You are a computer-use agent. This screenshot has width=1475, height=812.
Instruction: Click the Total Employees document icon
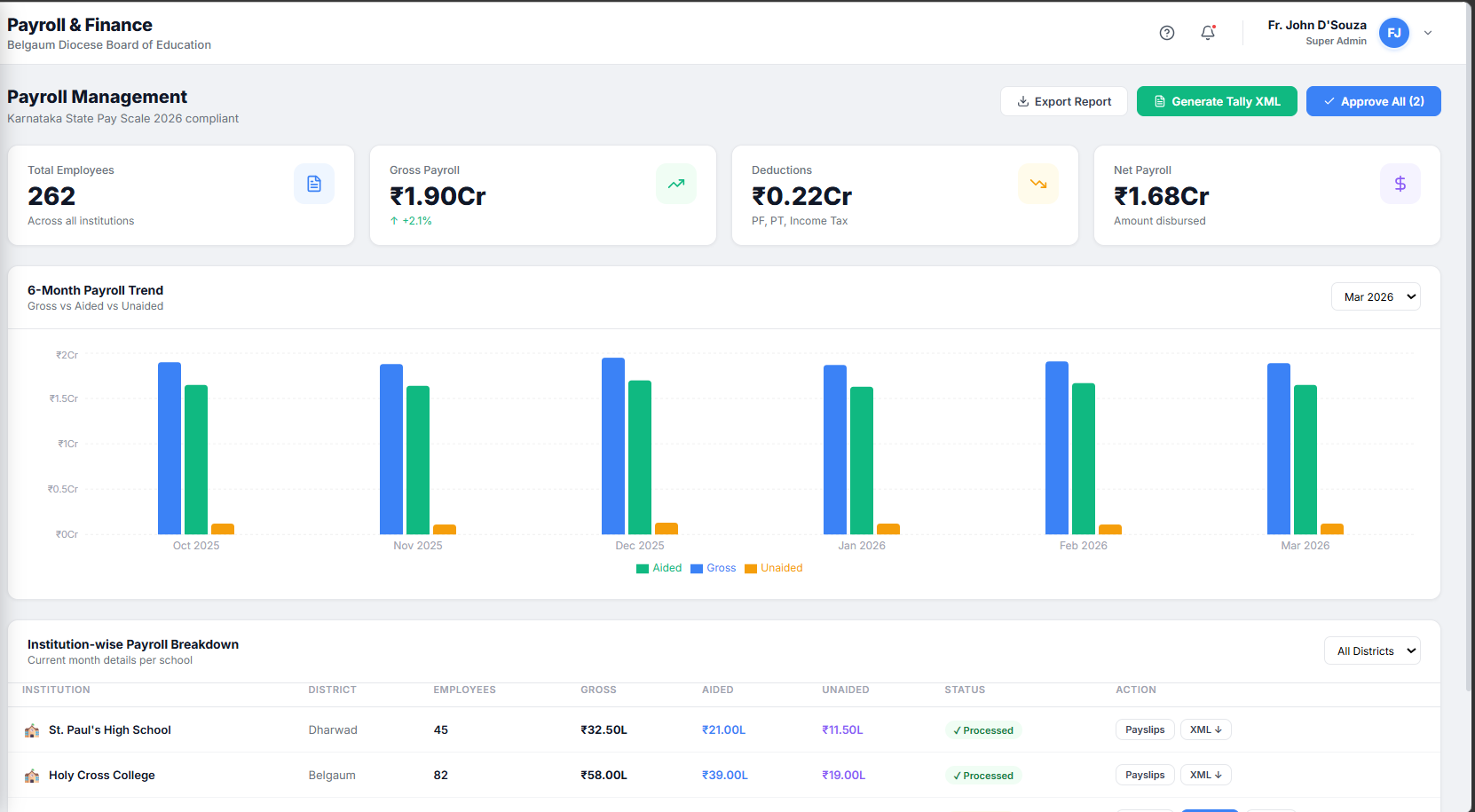click(x=314, y=184)
